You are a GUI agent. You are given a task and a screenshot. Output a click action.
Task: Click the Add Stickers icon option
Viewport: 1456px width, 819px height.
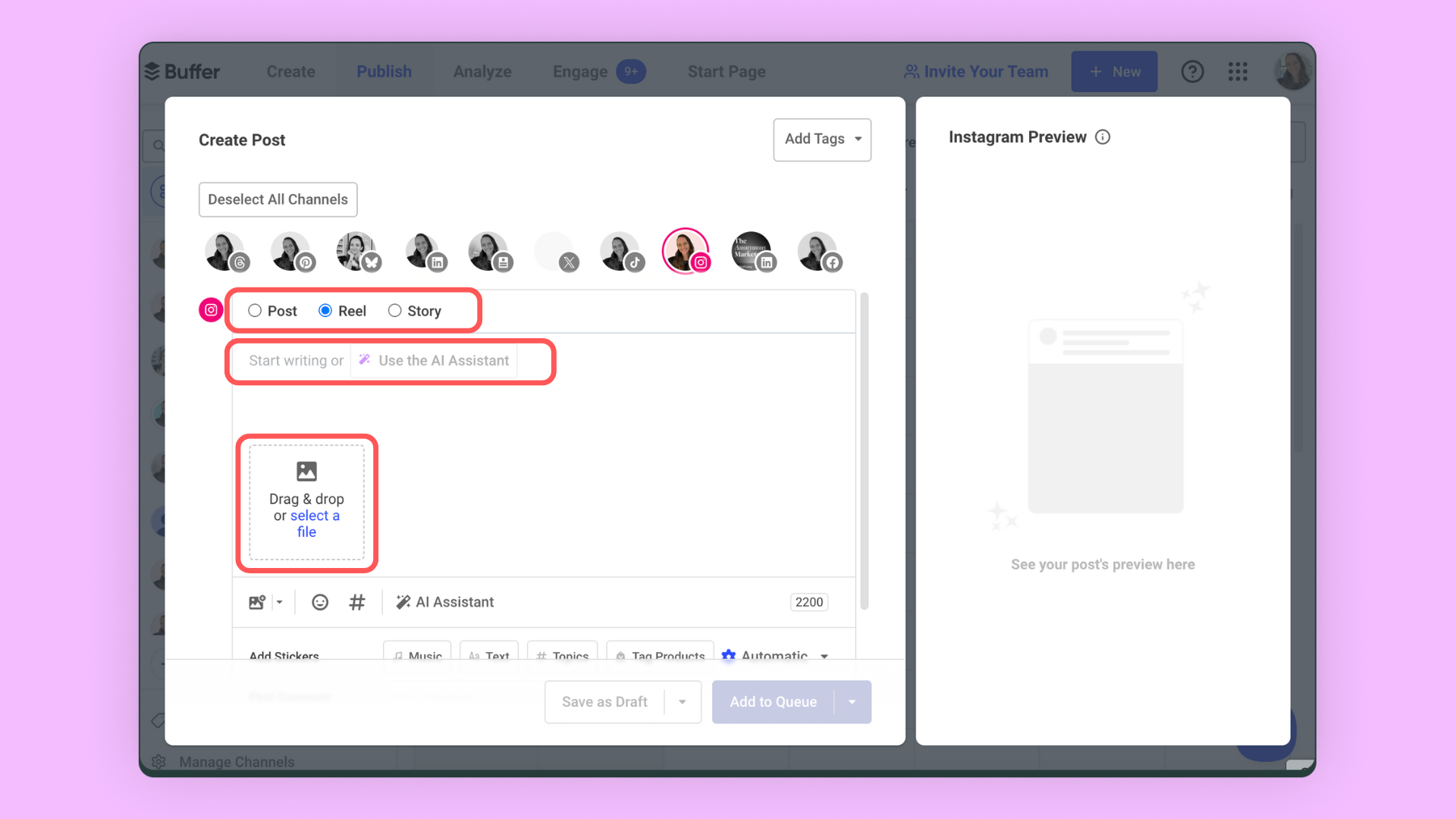(x=283, y=656)
